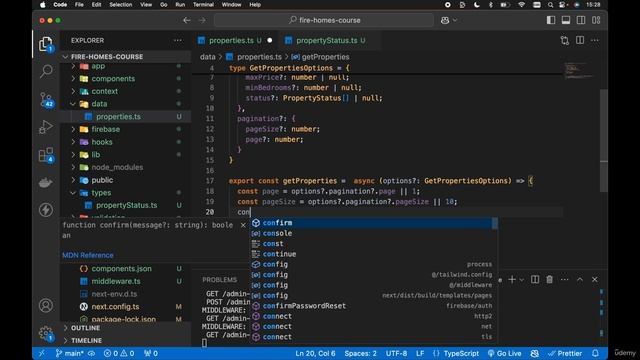Viewport: 640px width, 360px height.
Task: Open the Terminal menu
Action: tap(203, 4)
